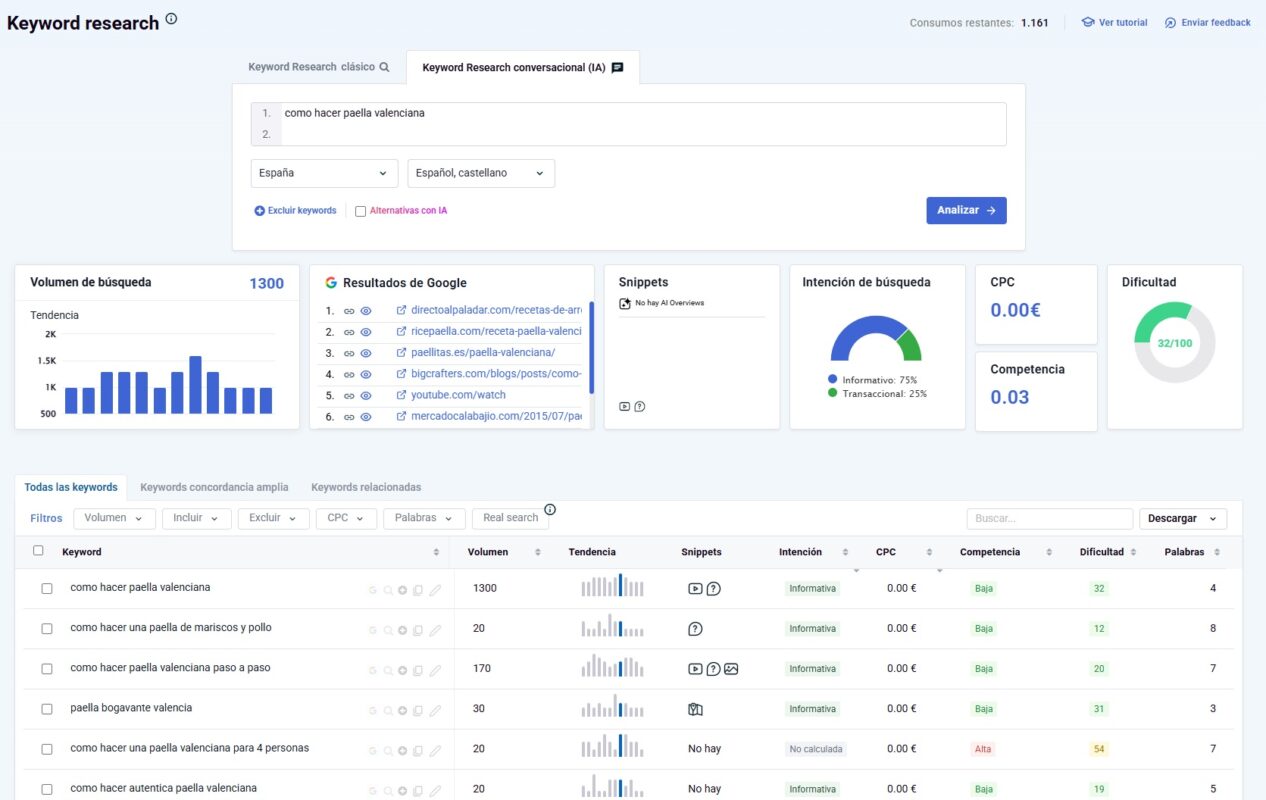Check the box for 'paella bogavante valencia' row
The width and height of the screenshot is (1266, 800).
point(47,709)
